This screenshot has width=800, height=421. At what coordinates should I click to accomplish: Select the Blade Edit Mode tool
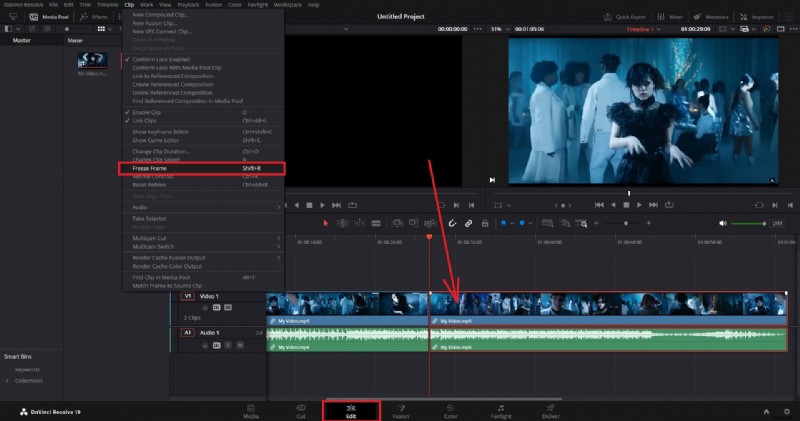tap(376, 223)
